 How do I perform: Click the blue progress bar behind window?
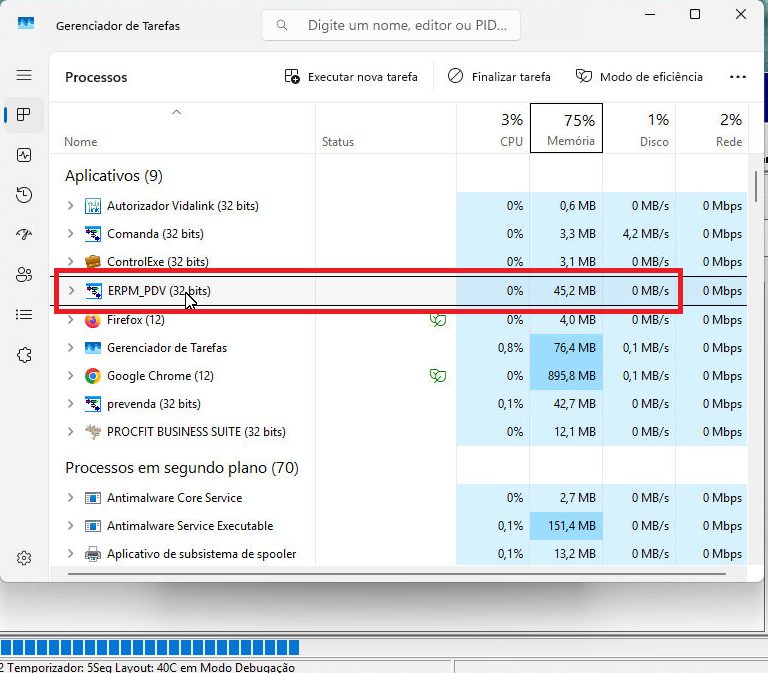tap(149, 647)
